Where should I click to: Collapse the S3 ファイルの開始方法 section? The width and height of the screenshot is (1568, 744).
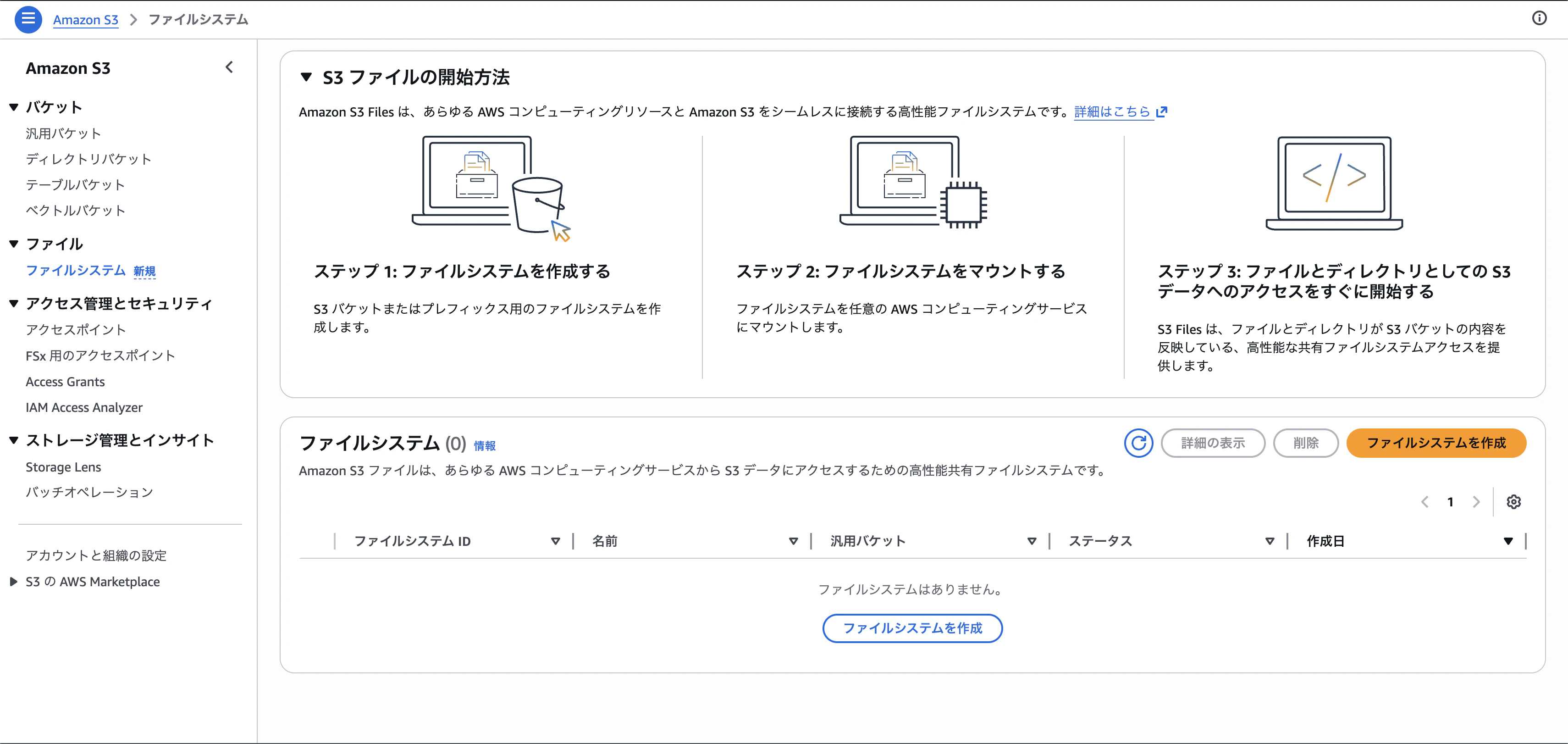click(306, 78)
